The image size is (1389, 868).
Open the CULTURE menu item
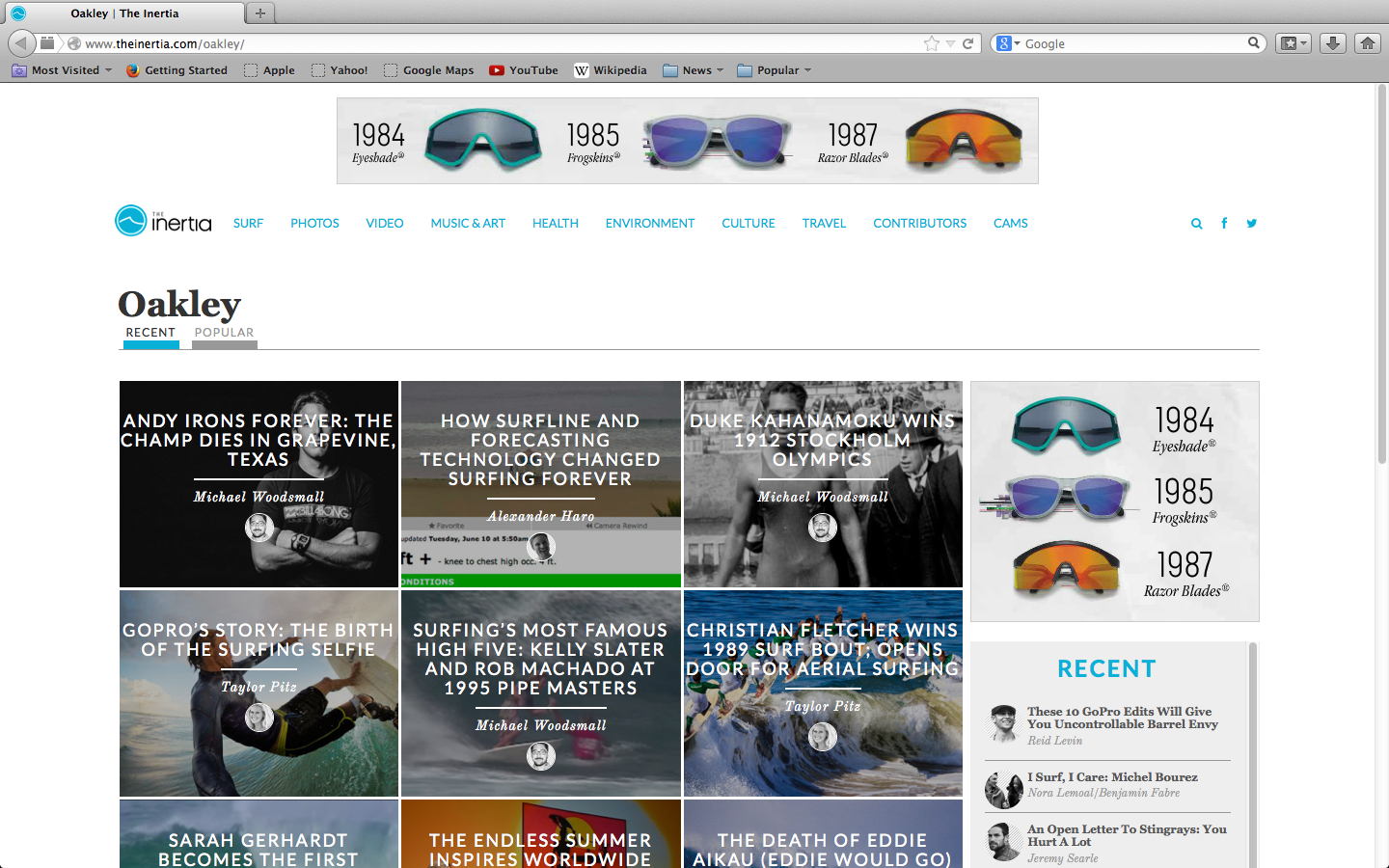tap(749, 223)
